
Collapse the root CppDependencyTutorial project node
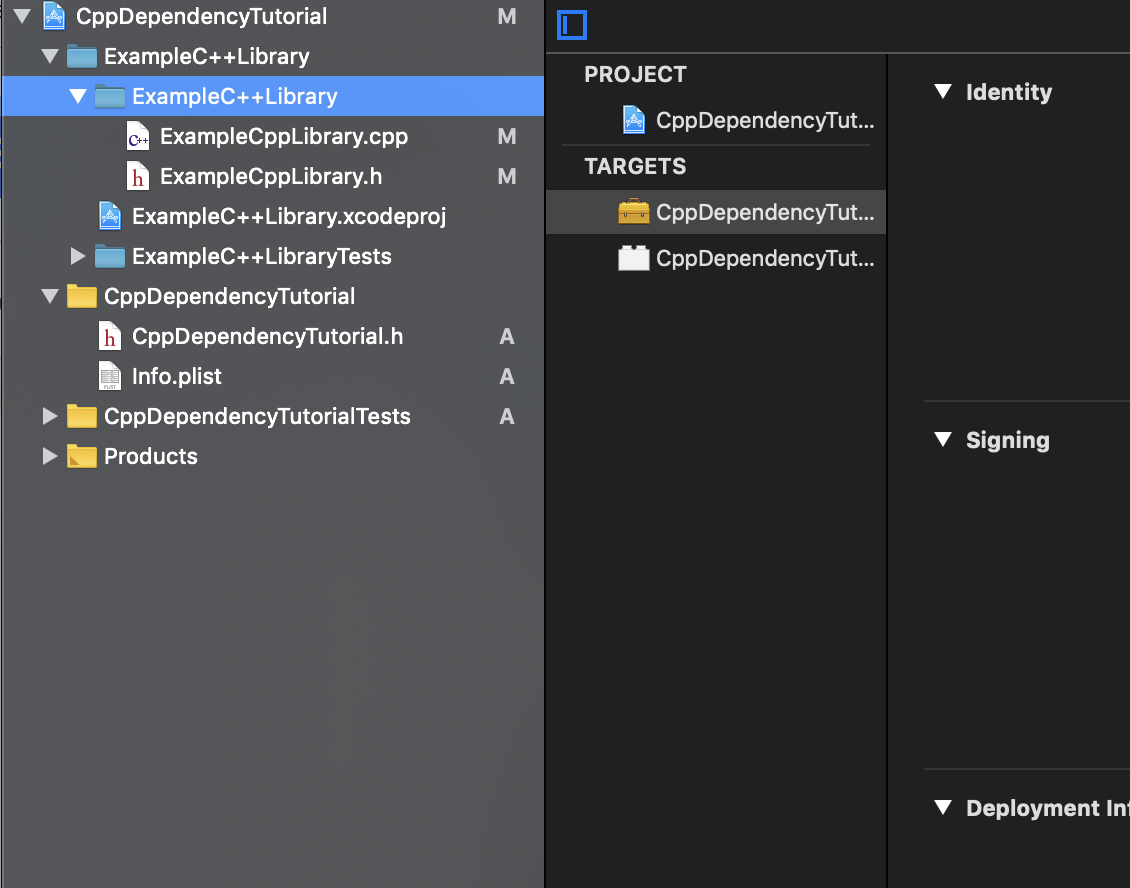tap(22, 16)
